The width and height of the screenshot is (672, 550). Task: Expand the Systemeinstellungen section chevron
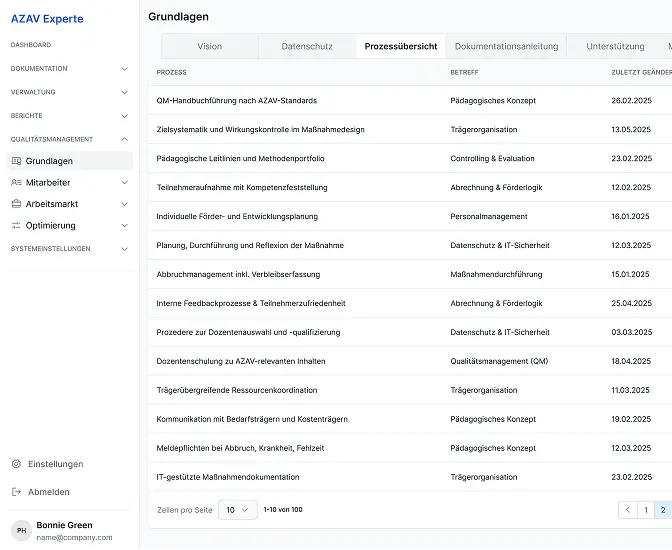point(125,249)
